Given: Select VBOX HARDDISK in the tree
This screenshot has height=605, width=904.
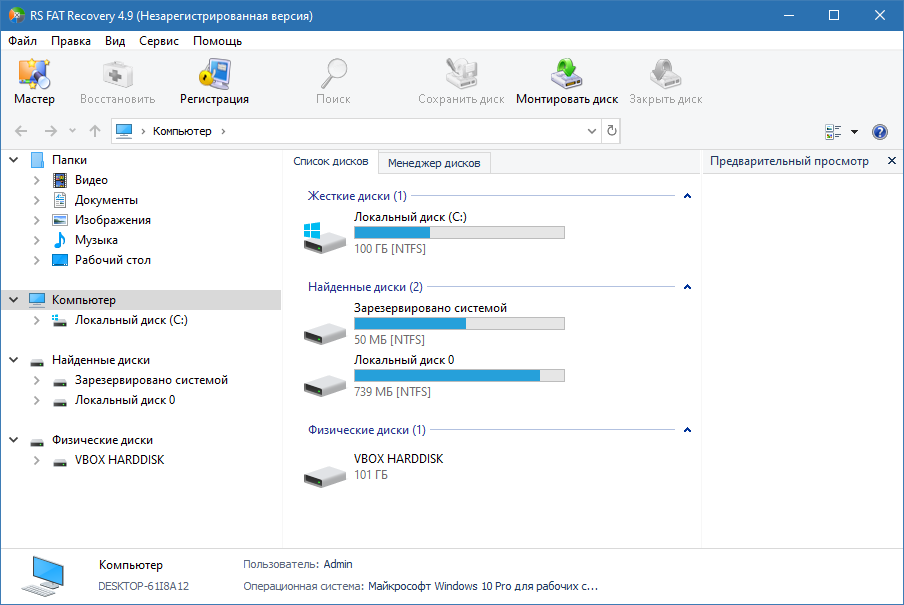Looking at the screenshot, I should coord(119,460).
